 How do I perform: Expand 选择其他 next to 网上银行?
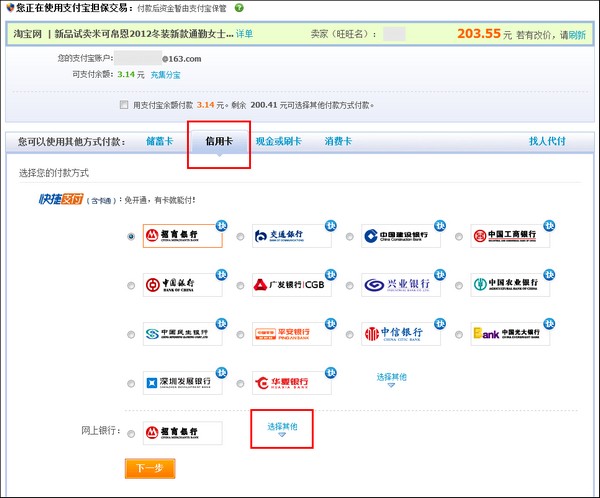click(282, 428)
